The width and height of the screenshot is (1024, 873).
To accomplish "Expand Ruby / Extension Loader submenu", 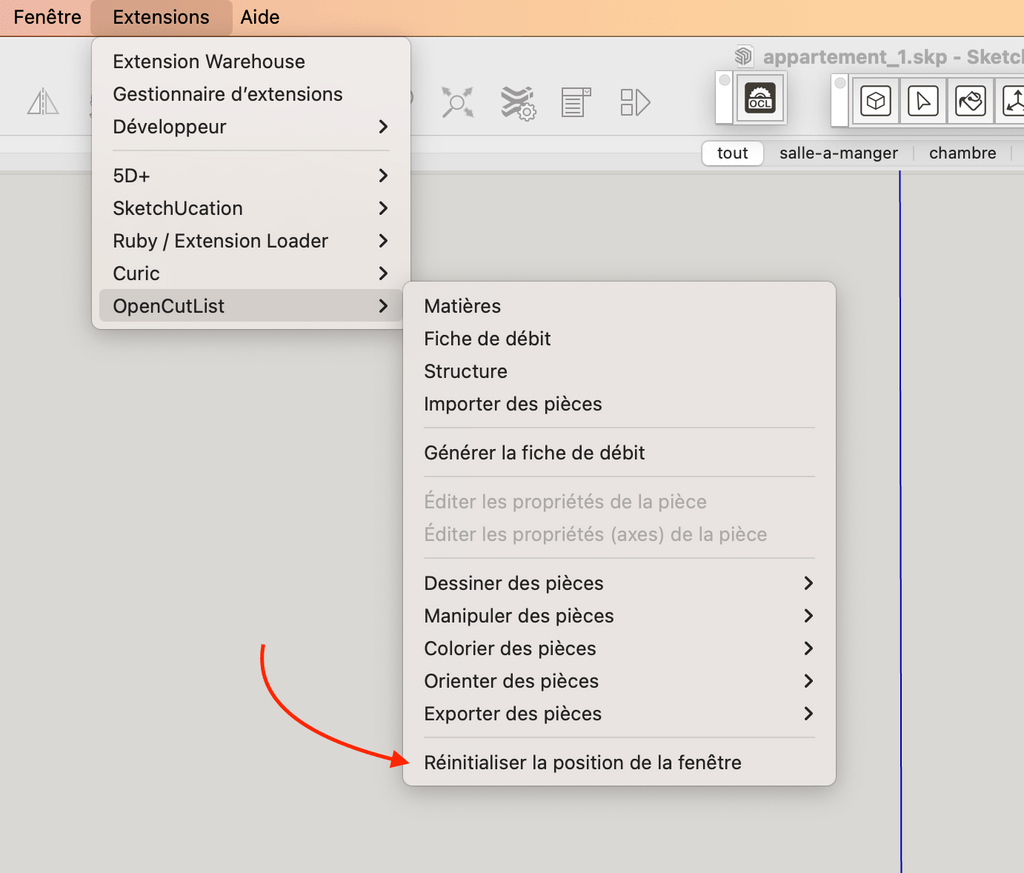I will pyautogui.click(x=251, y=241).
